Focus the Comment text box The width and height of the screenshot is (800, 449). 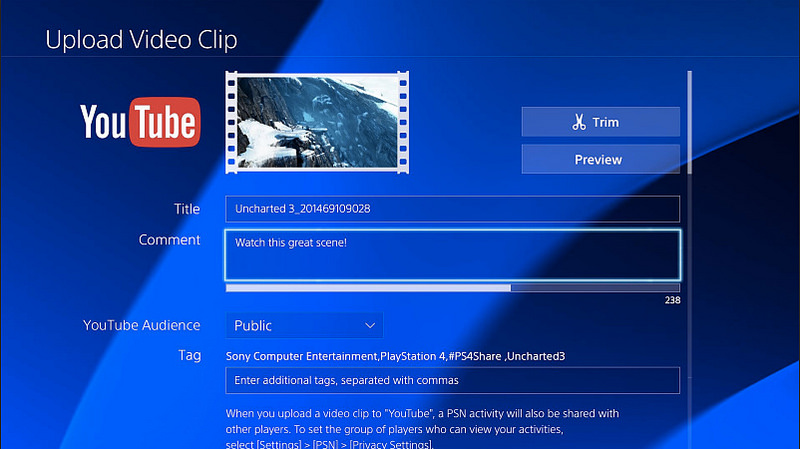pos(452,254)
